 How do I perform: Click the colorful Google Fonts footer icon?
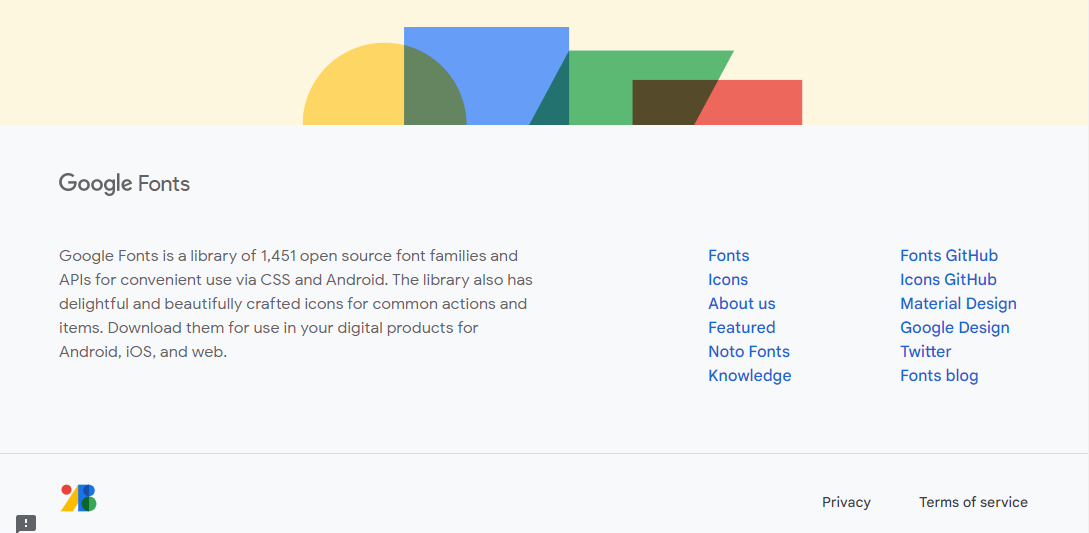(78, 498)
